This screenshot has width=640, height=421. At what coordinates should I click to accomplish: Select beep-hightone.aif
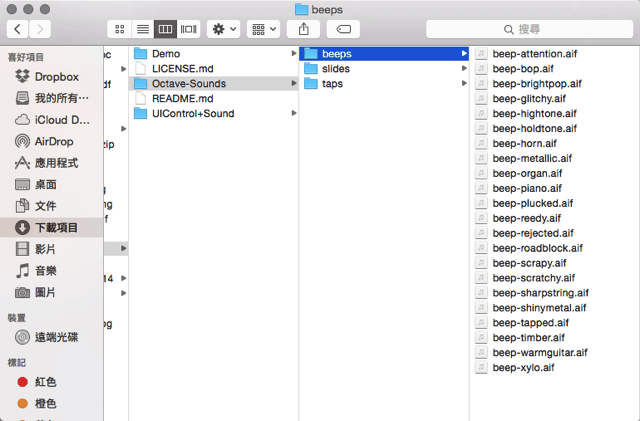pos(555,113)
